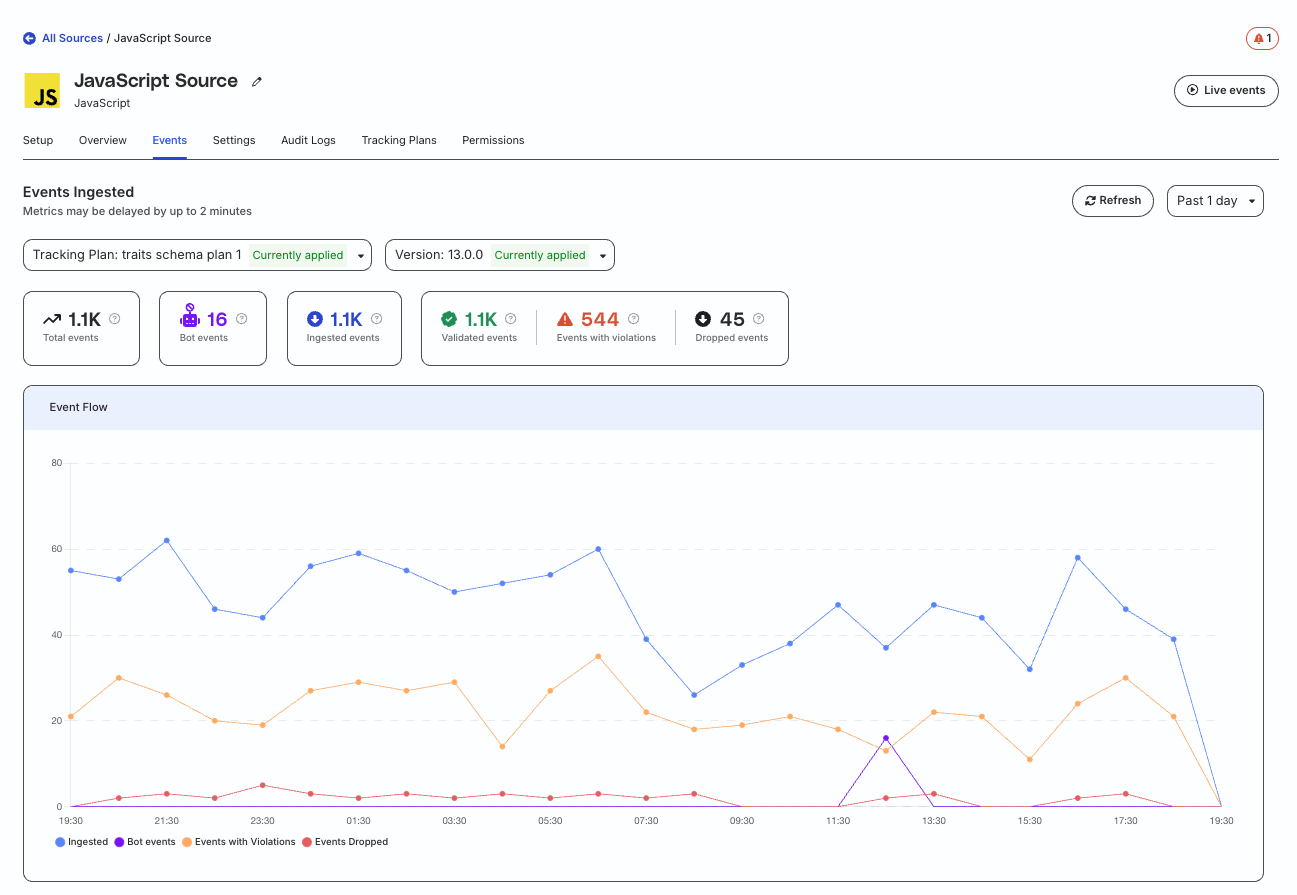Click the 544 events with violations count

(600, 319)
